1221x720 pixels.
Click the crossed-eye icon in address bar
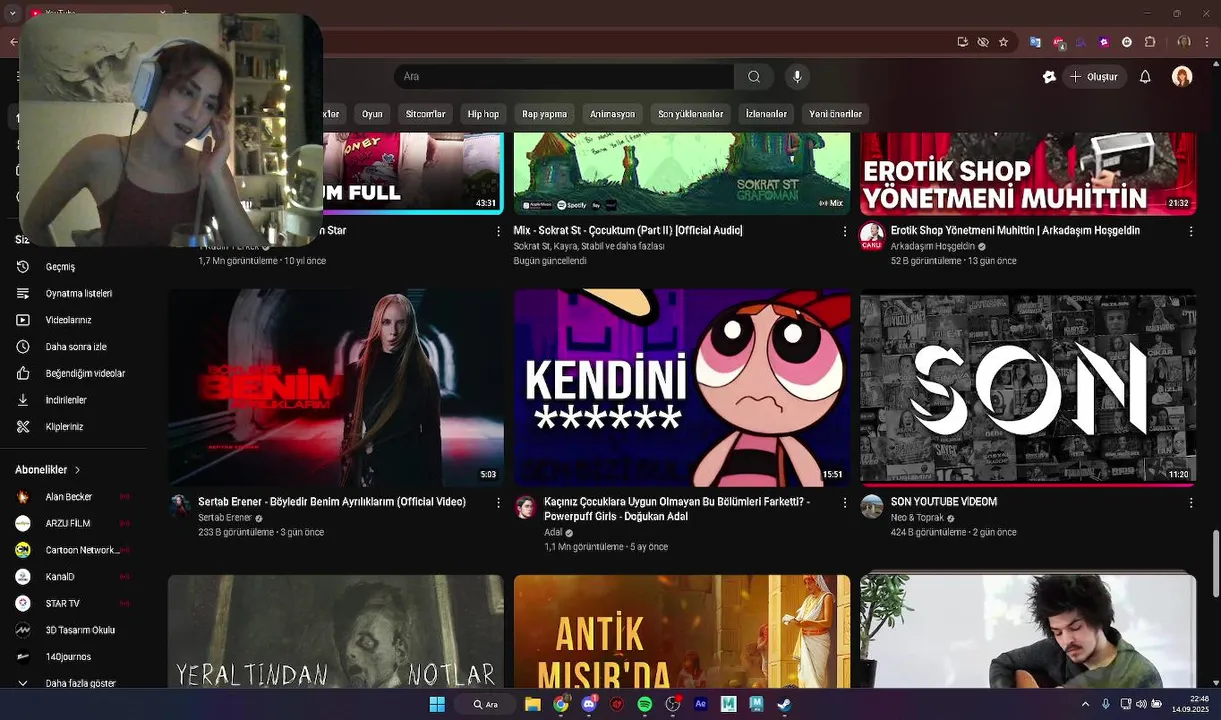click(983, 42)
